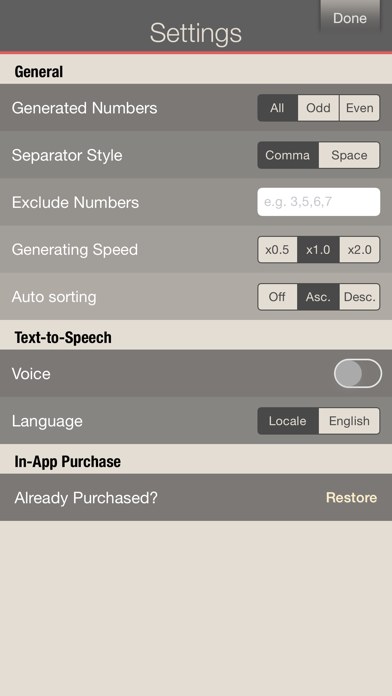The image size is (392, 696).
Task: Tap the Settings title
Action: pos(196,33)
